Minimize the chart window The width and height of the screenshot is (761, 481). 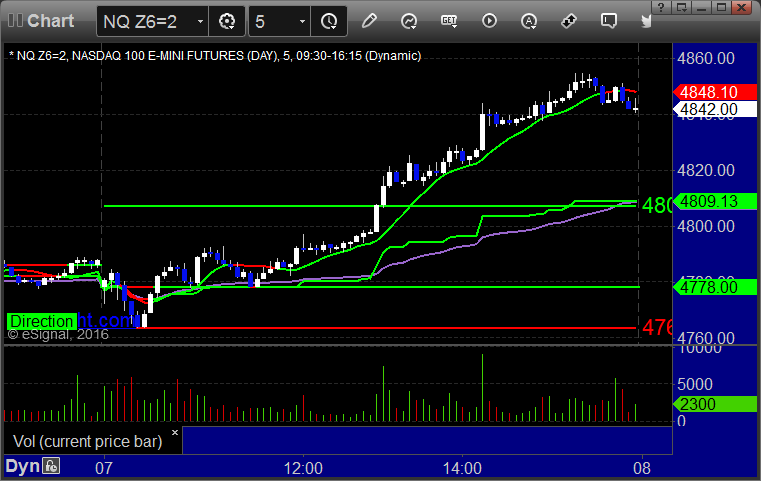tap(701, 7)
